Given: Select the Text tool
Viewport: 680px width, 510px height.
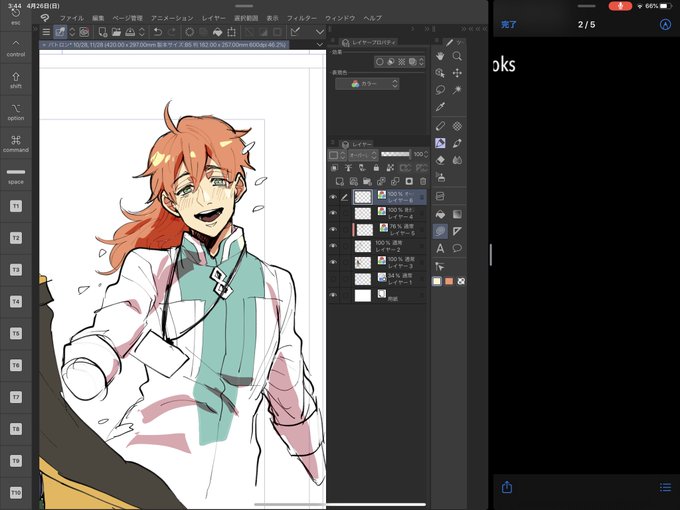Looking at the screenshot, I should [x=440, y=248].
